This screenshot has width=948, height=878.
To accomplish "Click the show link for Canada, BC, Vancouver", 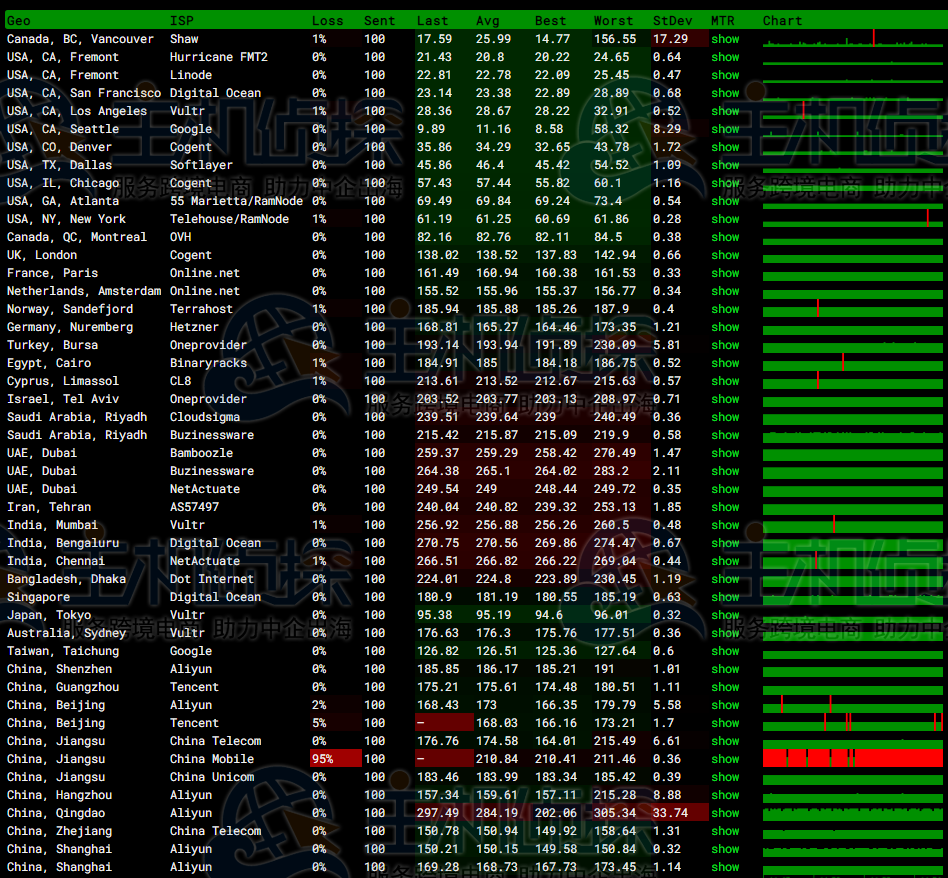I will 725,39.
